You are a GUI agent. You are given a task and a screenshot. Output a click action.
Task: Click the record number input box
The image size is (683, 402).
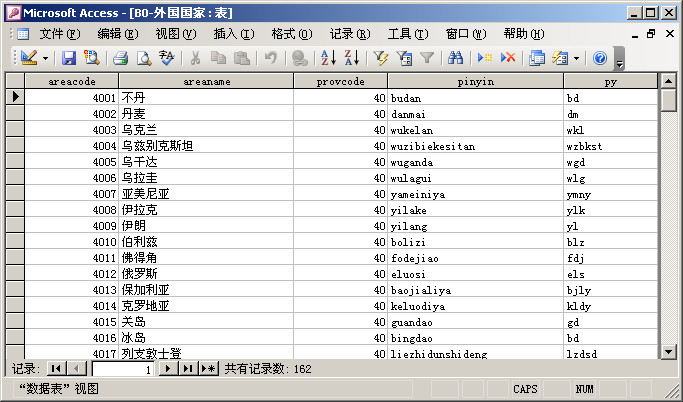(x=122, y=369)
